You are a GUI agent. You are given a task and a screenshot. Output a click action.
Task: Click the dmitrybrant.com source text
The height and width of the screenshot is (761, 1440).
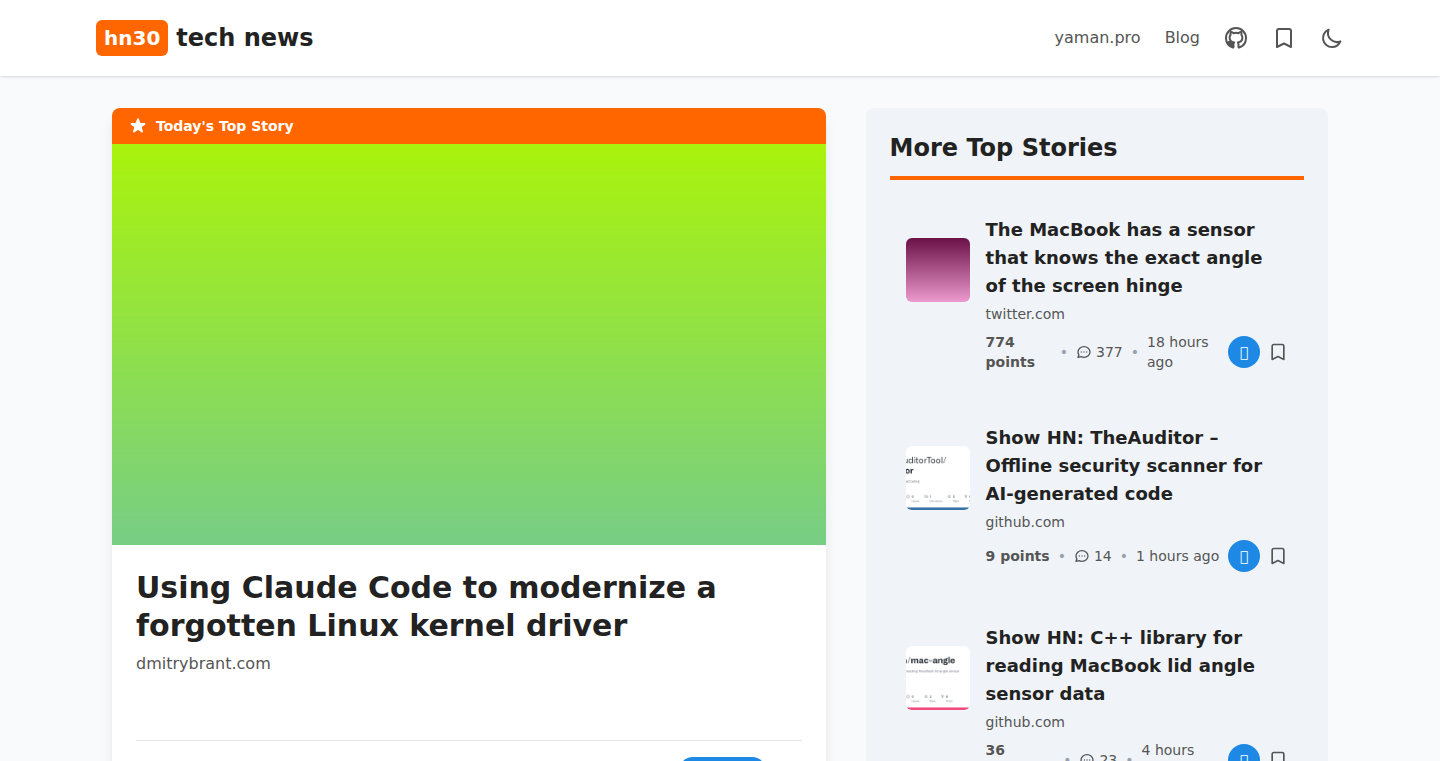coord(203,663)
